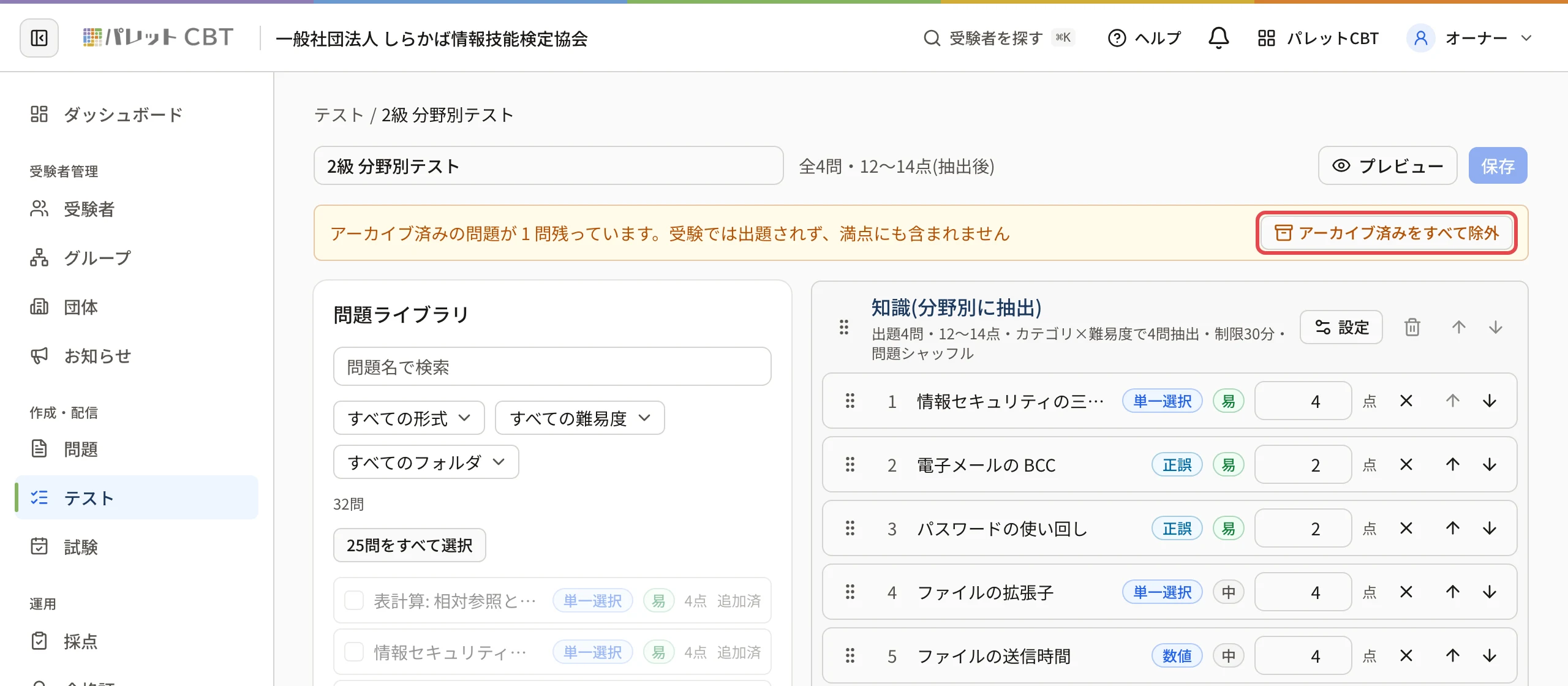The height and width of the screenshot is (686, 1568).
Task: Open the すべての難易度 filter dropdown
Action: pyautogui.click(x=579, y=418)
